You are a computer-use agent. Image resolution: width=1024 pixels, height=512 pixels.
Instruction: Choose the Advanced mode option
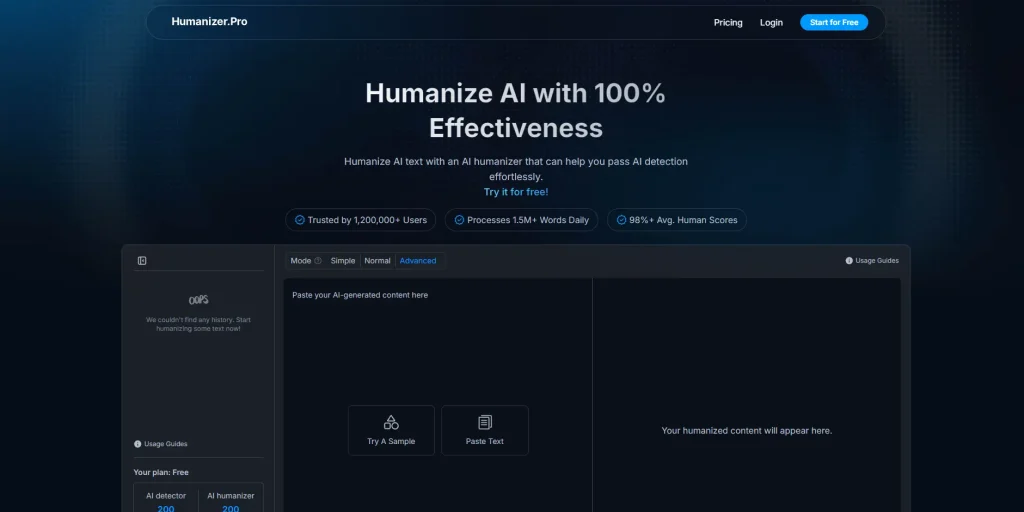(x=417, y=261)
